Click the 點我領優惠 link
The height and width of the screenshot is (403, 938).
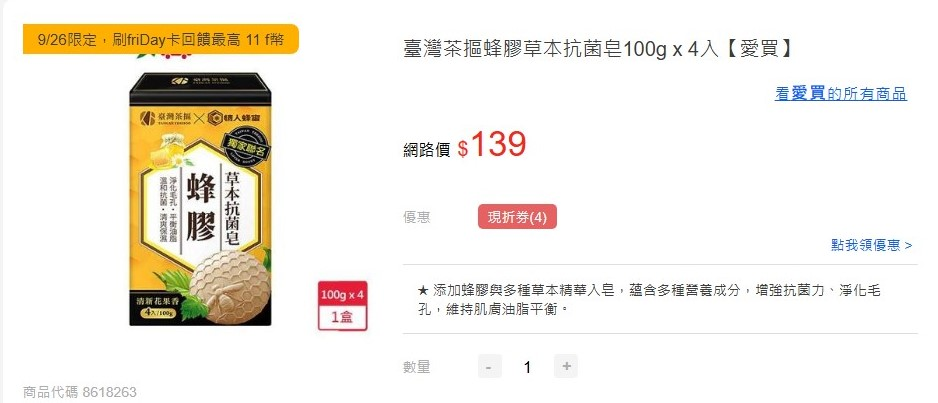(871, 245)
